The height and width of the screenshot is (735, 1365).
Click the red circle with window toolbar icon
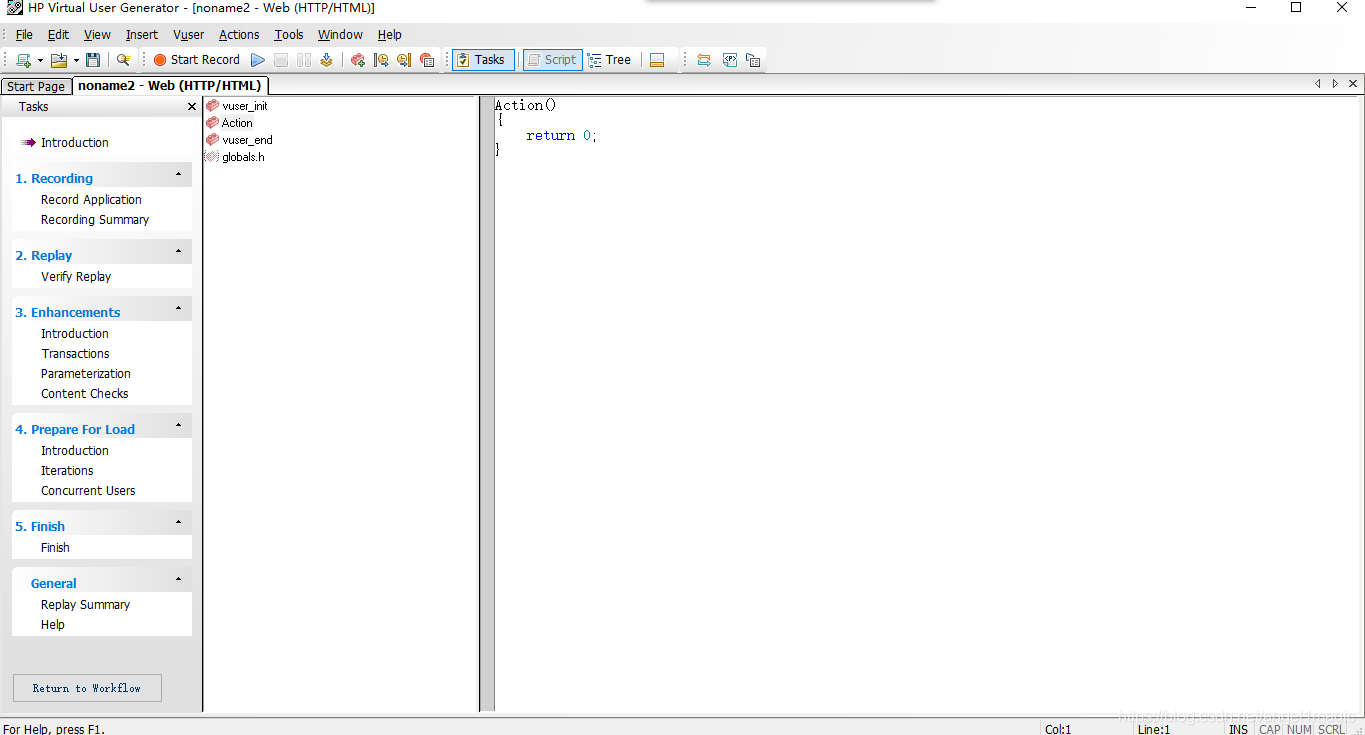tap(427, 60)
